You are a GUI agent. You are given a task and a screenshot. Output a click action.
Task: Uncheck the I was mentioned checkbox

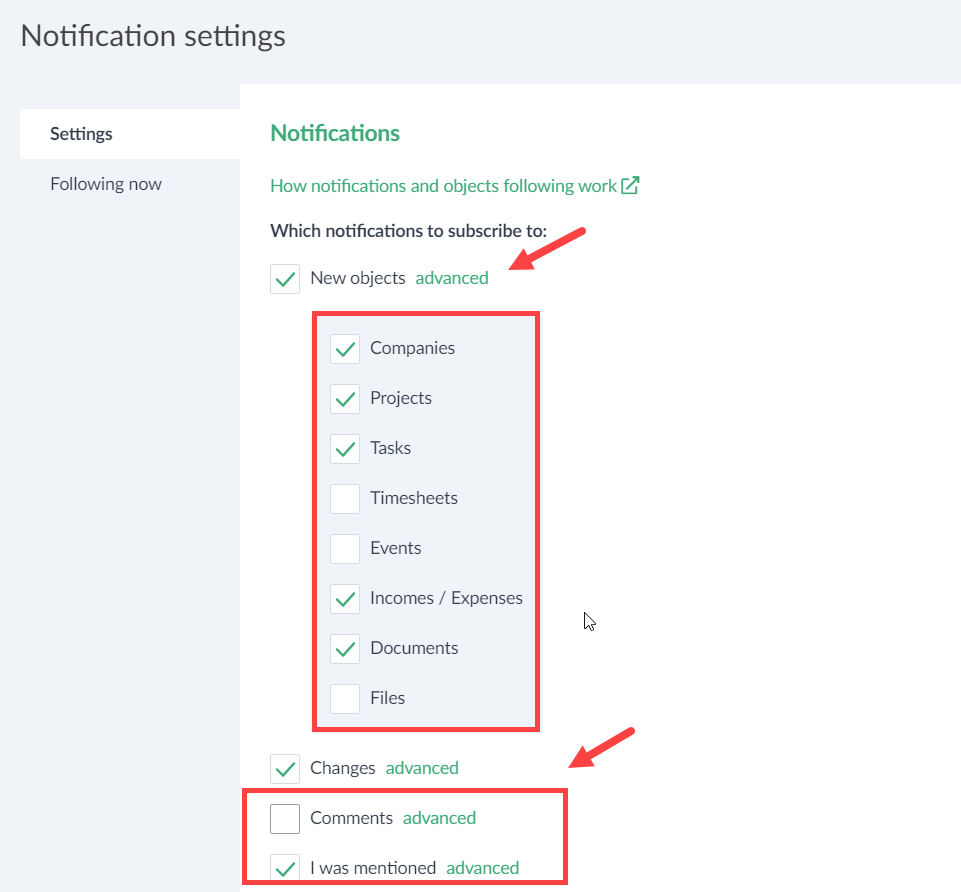pyautogui.click(x=285, y=868)
